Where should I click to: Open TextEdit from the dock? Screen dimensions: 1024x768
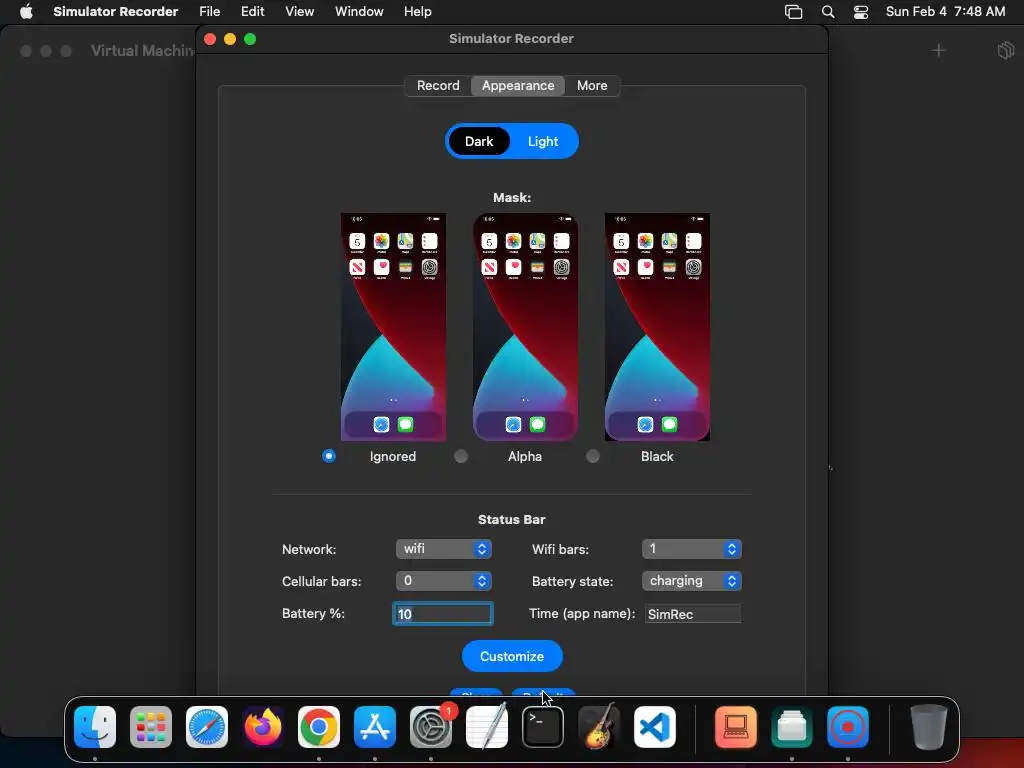click(x=487, y=727)
